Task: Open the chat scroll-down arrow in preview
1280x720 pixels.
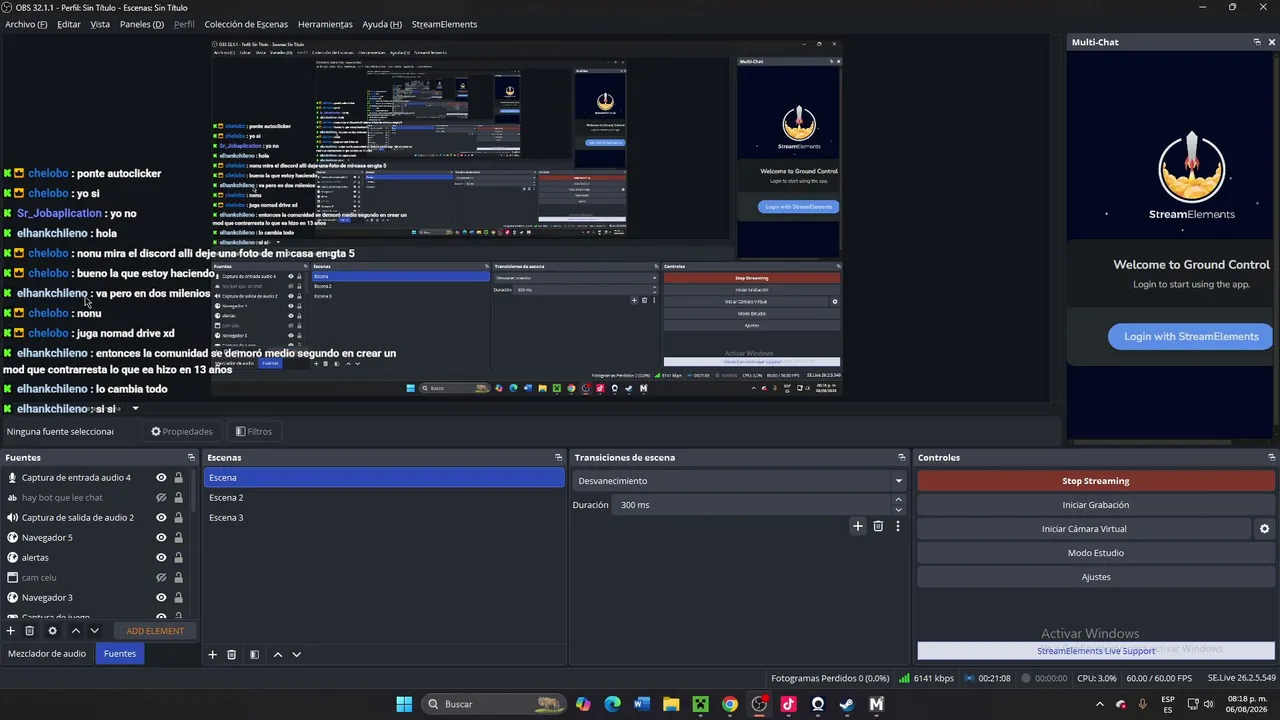Action: click(x=135, y=409)
